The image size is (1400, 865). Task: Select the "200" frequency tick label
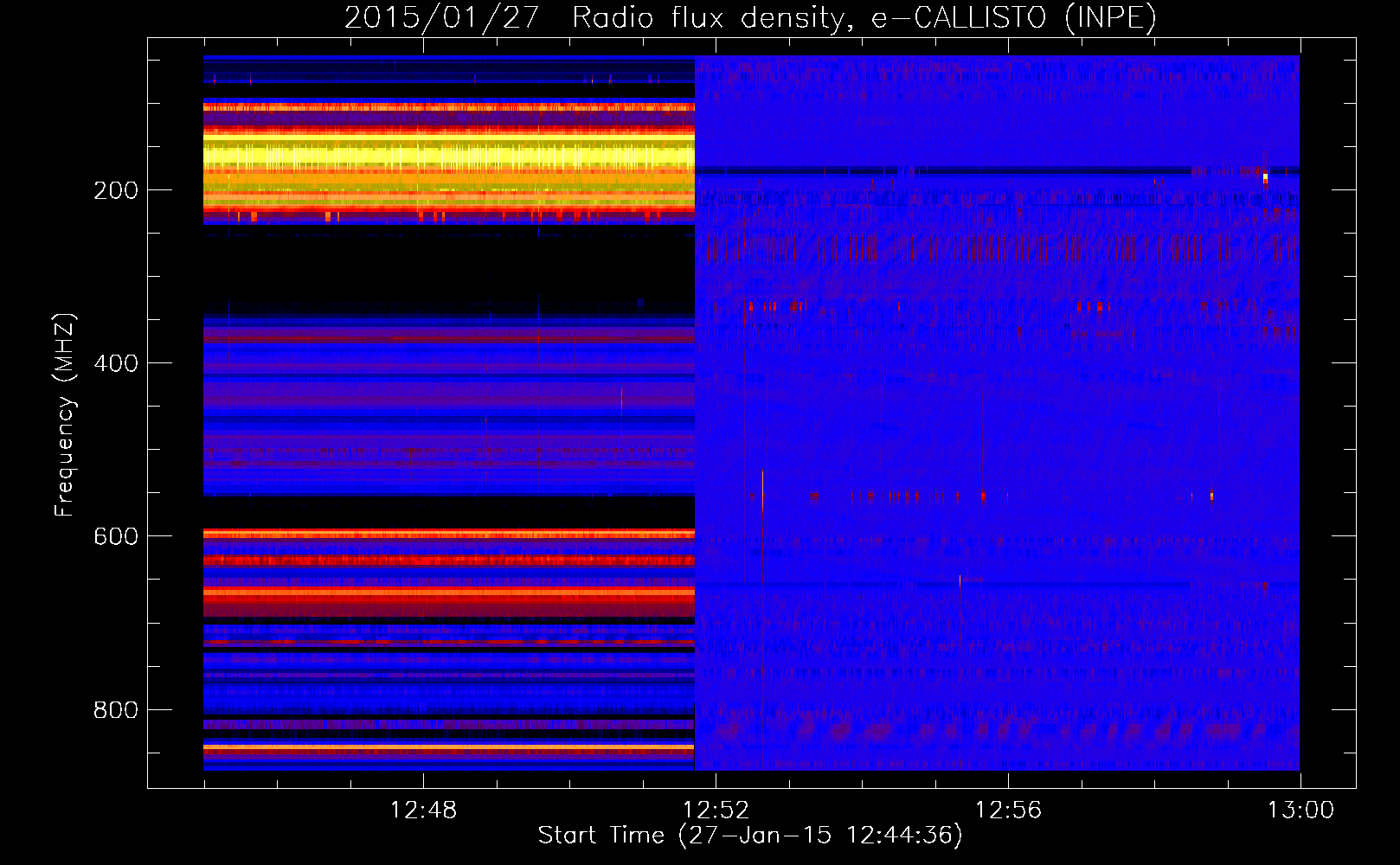(116, 190)
